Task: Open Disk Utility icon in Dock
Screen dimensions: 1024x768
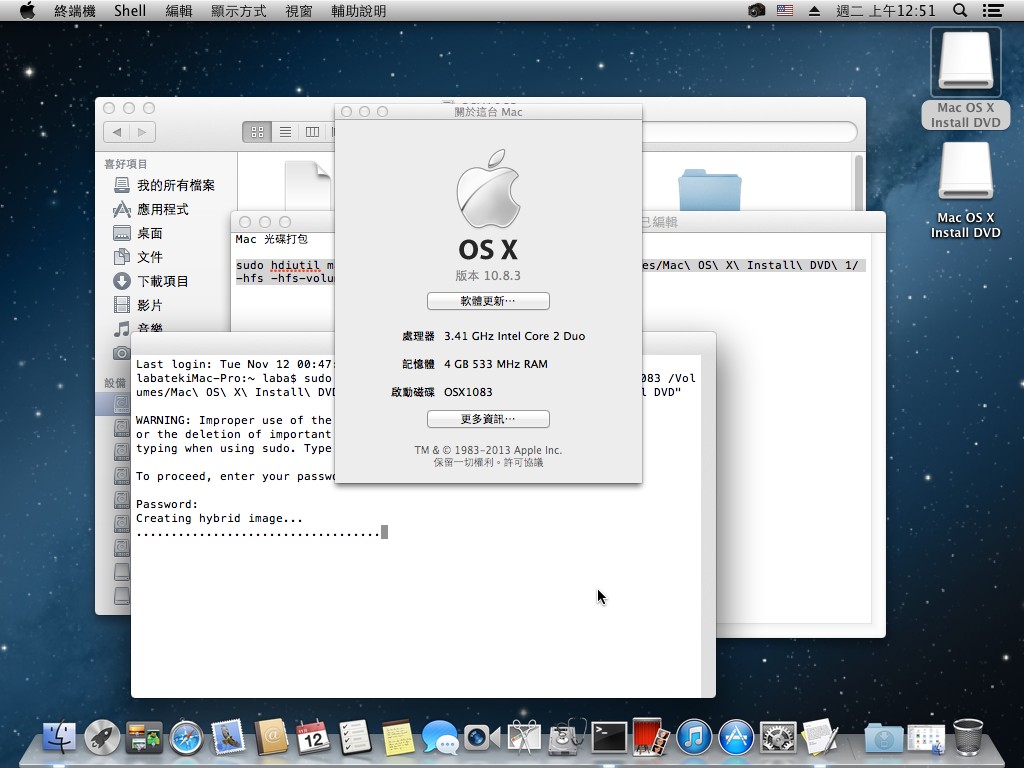Action: point(567,738)
